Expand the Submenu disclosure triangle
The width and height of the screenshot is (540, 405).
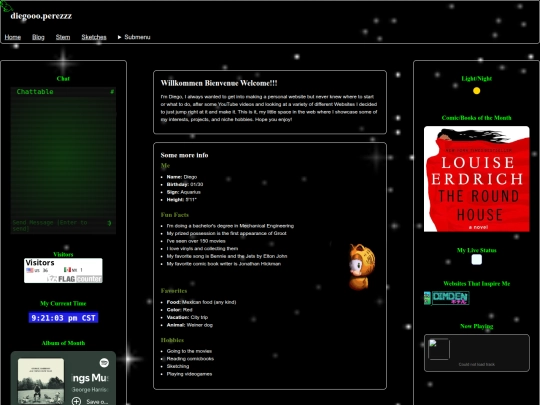[120, 37]
